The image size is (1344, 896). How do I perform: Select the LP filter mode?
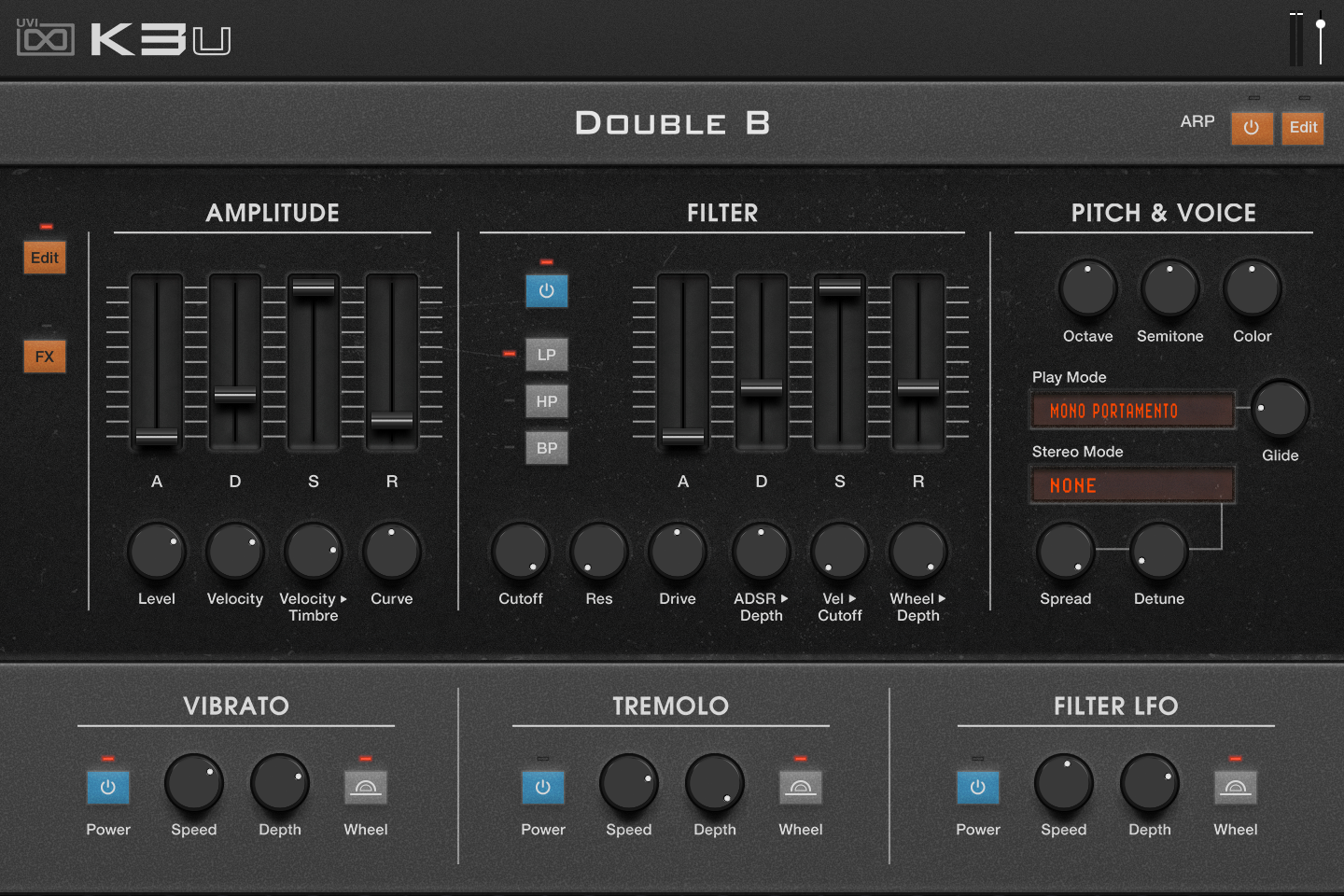547,354
